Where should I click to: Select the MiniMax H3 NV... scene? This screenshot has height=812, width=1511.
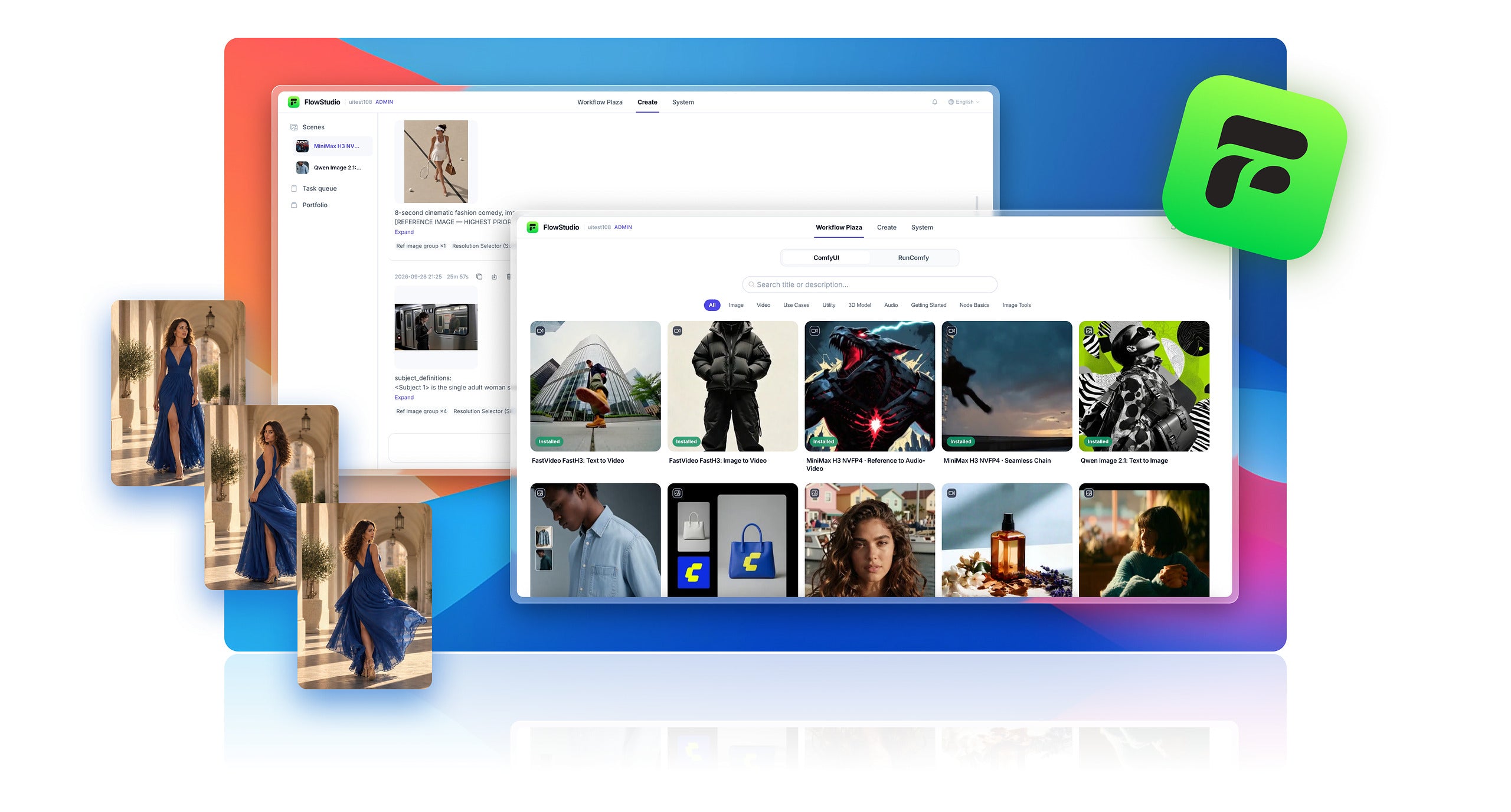(333, 146)
